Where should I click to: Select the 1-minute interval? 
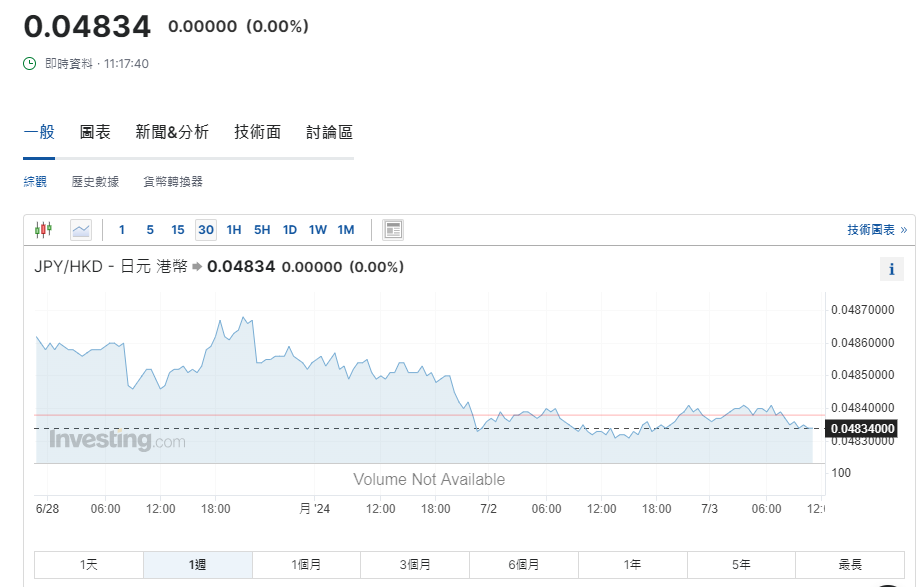122,230
